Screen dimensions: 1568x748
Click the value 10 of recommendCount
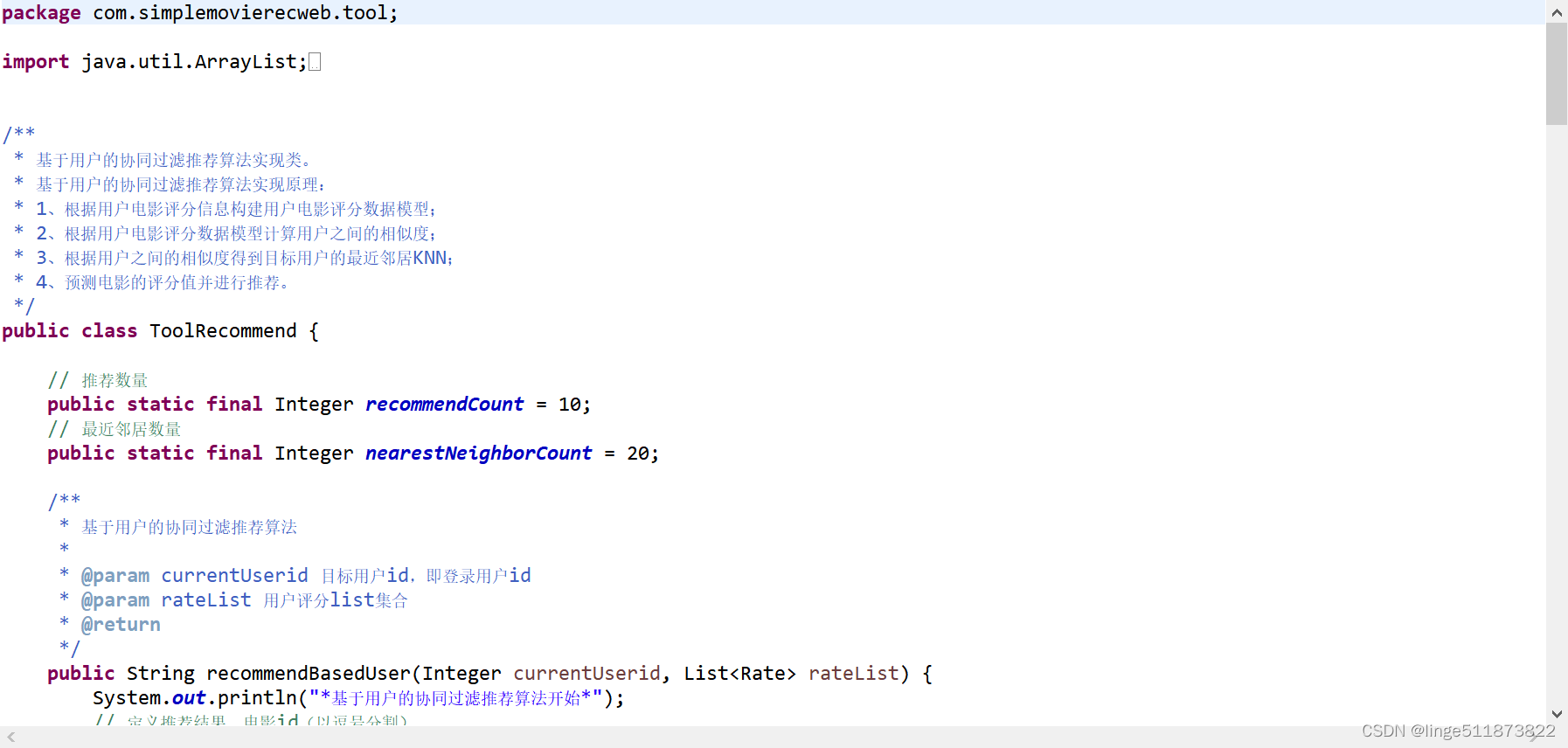click(569, 405)
